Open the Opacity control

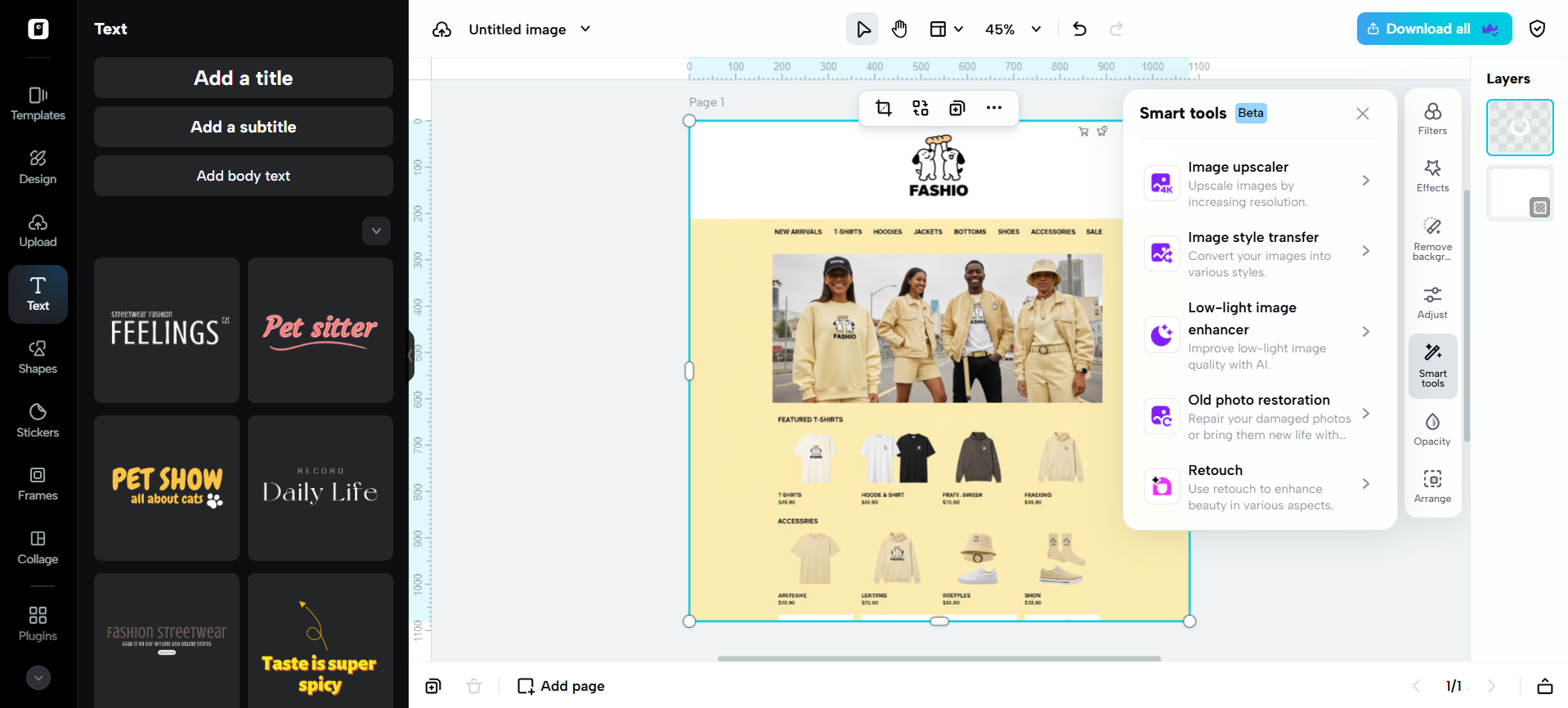[x=1432, y=429]
